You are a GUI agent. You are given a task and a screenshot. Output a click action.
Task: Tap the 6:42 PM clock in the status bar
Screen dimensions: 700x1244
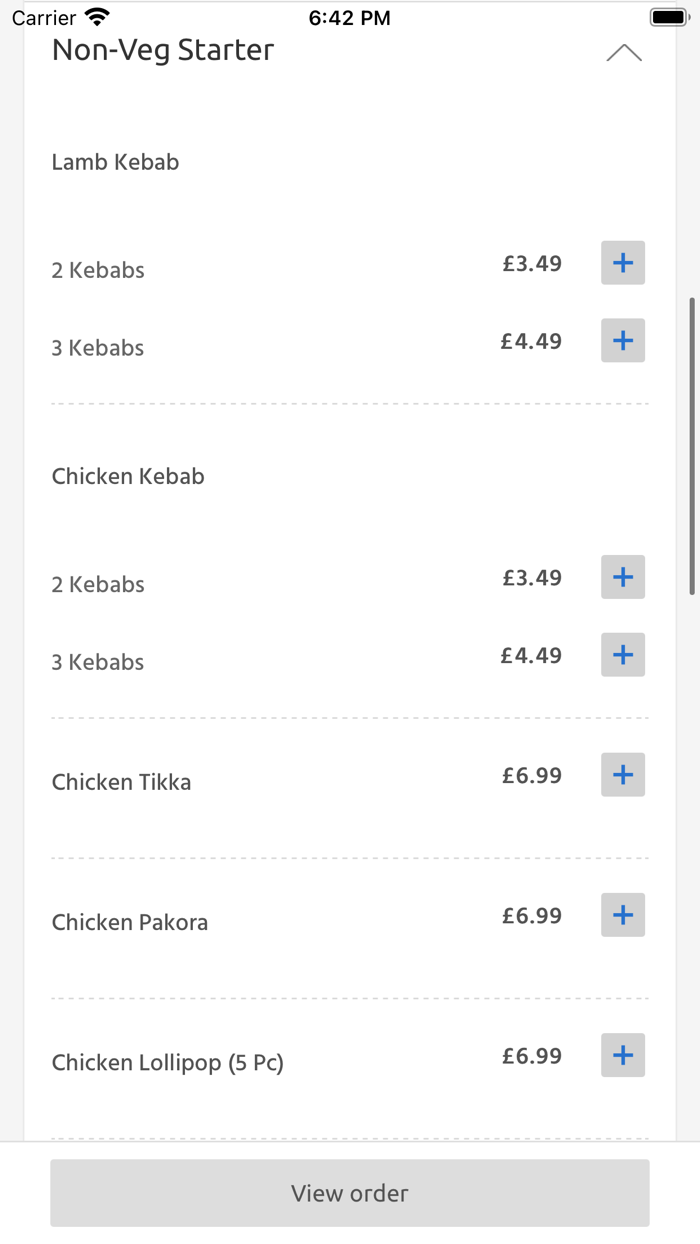click(x=350, y=16)
